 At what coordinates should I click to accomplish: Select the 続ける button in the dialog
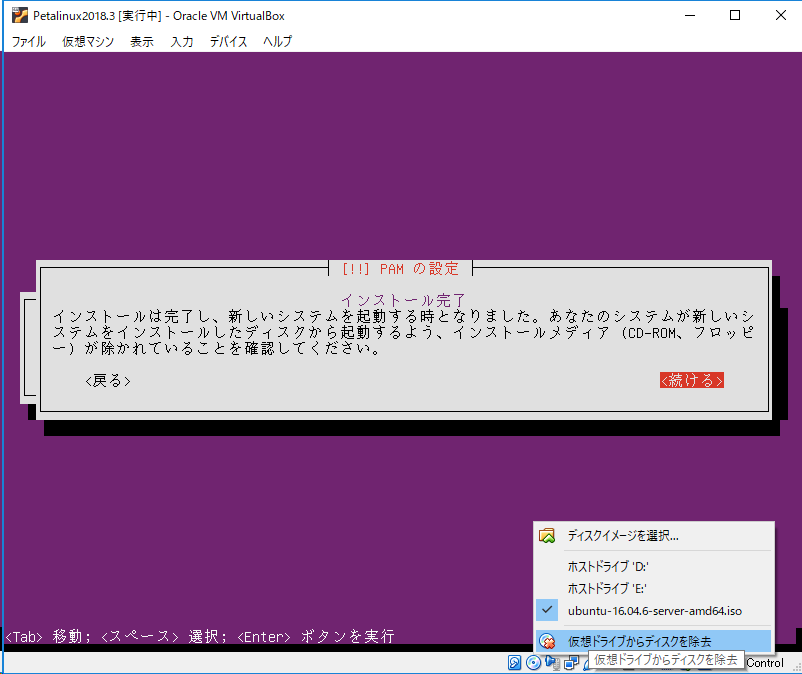(692, 381)
